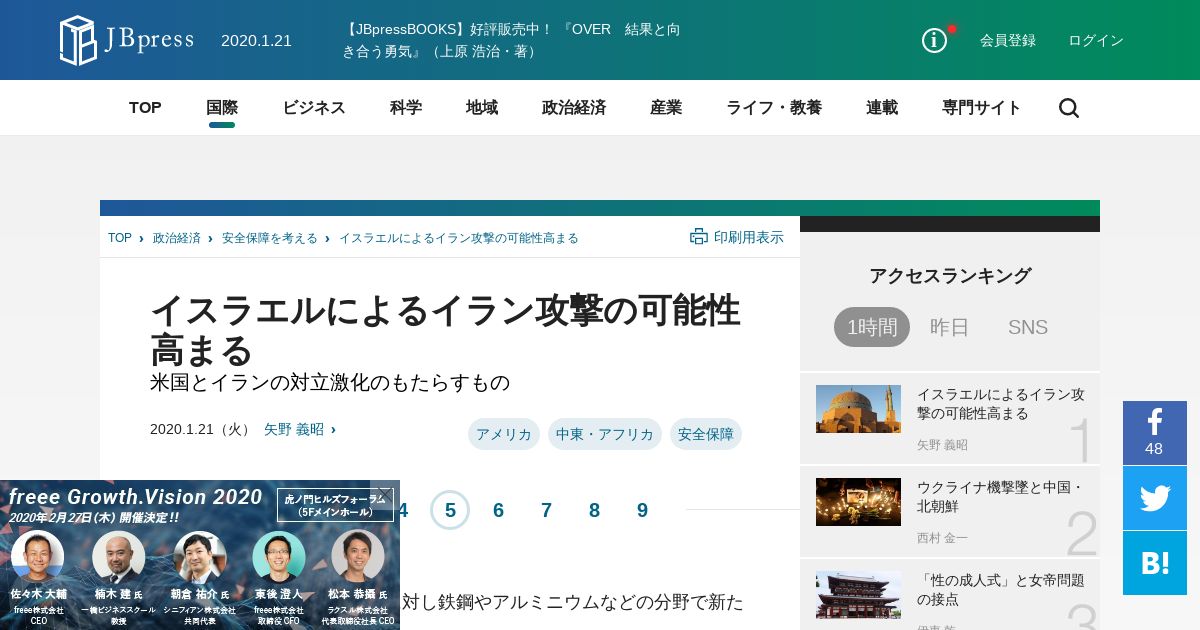The image size is (1200, 630).
Task: Open 会員登録 registration link
Action: (x=1008, y=40)
